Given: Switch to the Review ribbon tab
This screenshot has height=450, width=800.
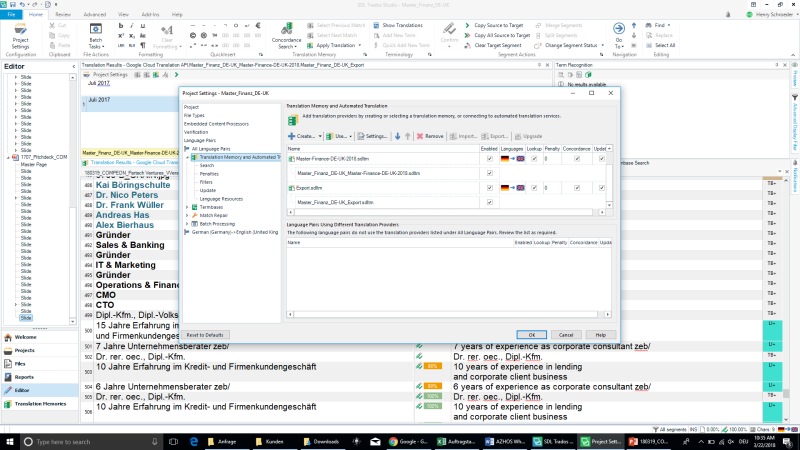Looking at the screenshot, I should point(63,15).
